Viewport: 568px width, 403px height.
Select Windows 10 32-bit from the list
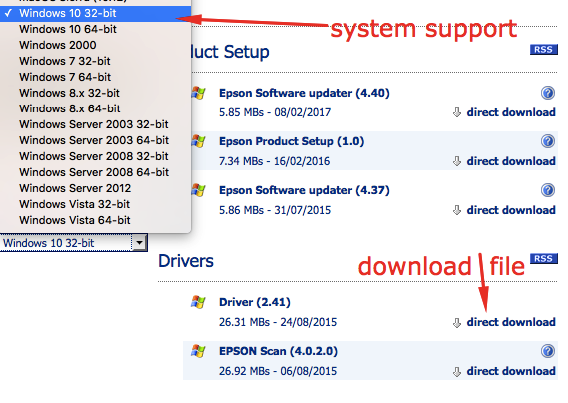[95, 13]
